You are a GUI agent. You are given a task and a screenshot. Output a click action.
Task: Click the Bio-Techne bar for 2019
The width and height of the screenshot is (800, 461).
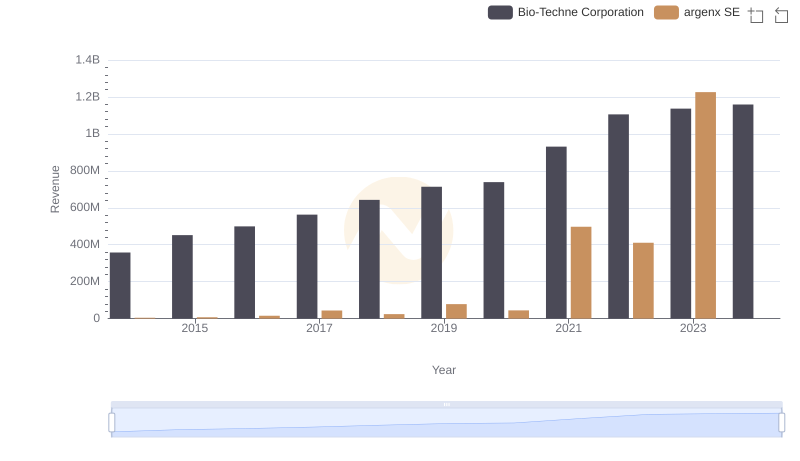432,252
